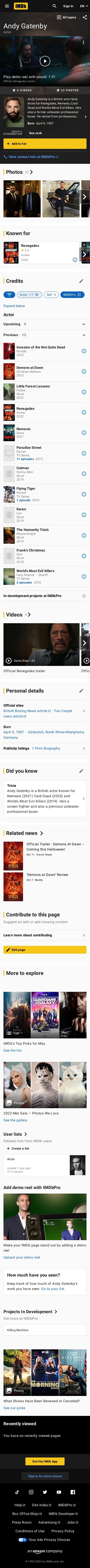Open the credits filter icon
The height and width of the screenshot is (1568, 90).
click(x=8, y=295)
